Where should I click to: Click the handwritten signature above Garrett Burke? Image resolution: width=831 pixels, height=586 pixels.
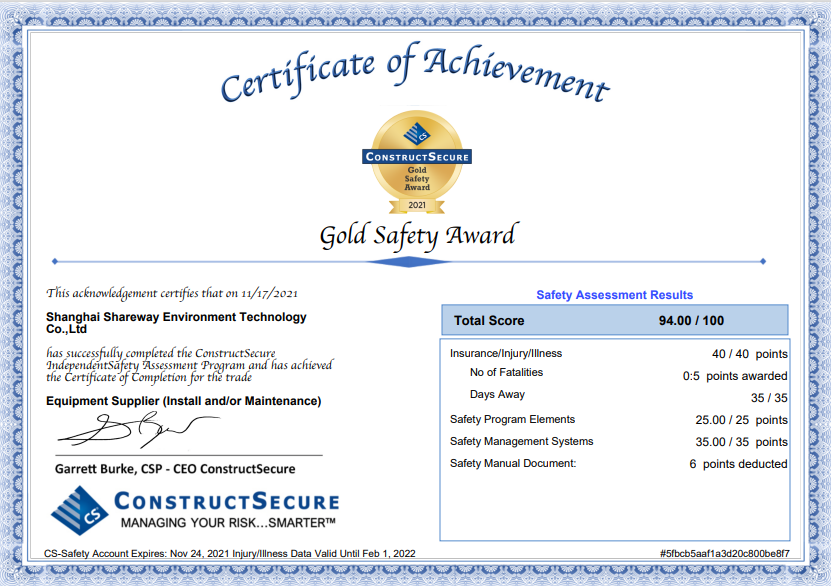[x=138, y=430]
